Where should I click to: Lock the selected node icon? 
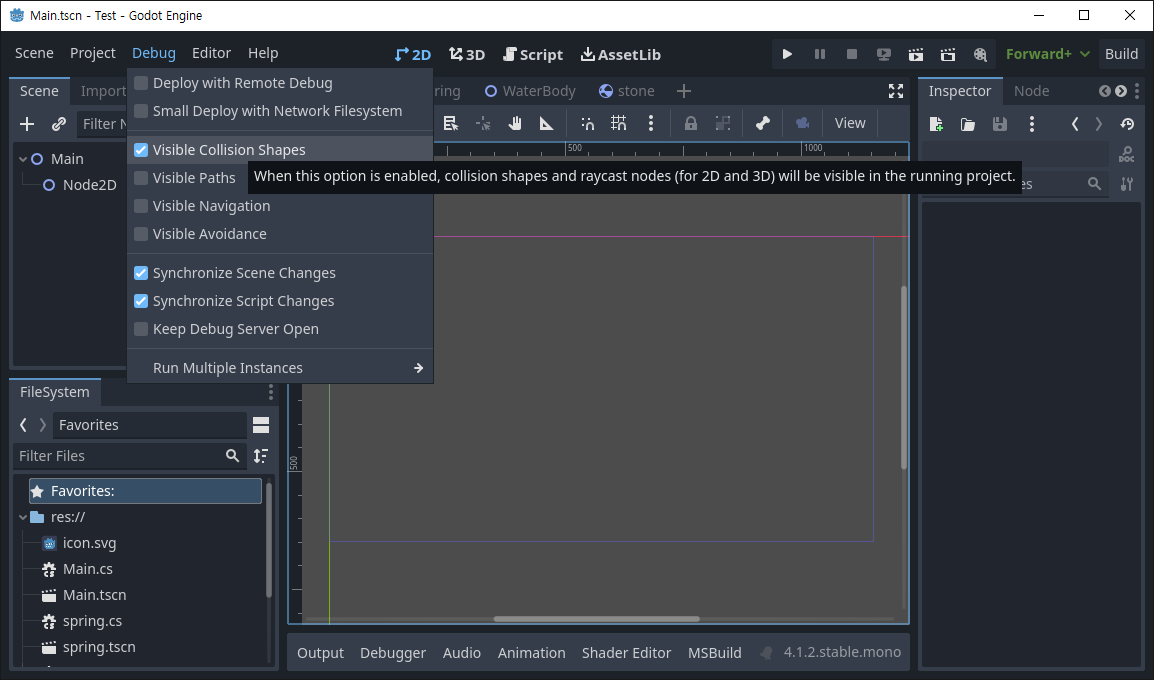pyautogui.click(x=690, y=123)
